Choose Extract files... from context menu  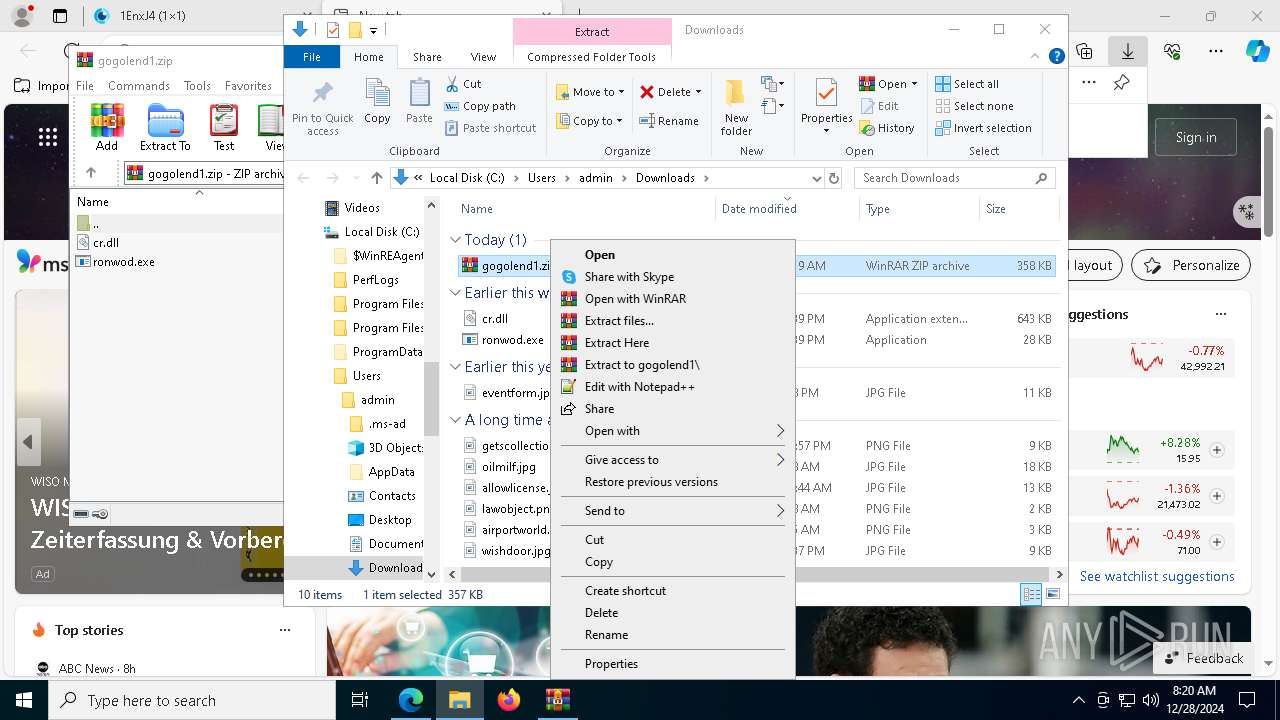(x=671, y=321)
